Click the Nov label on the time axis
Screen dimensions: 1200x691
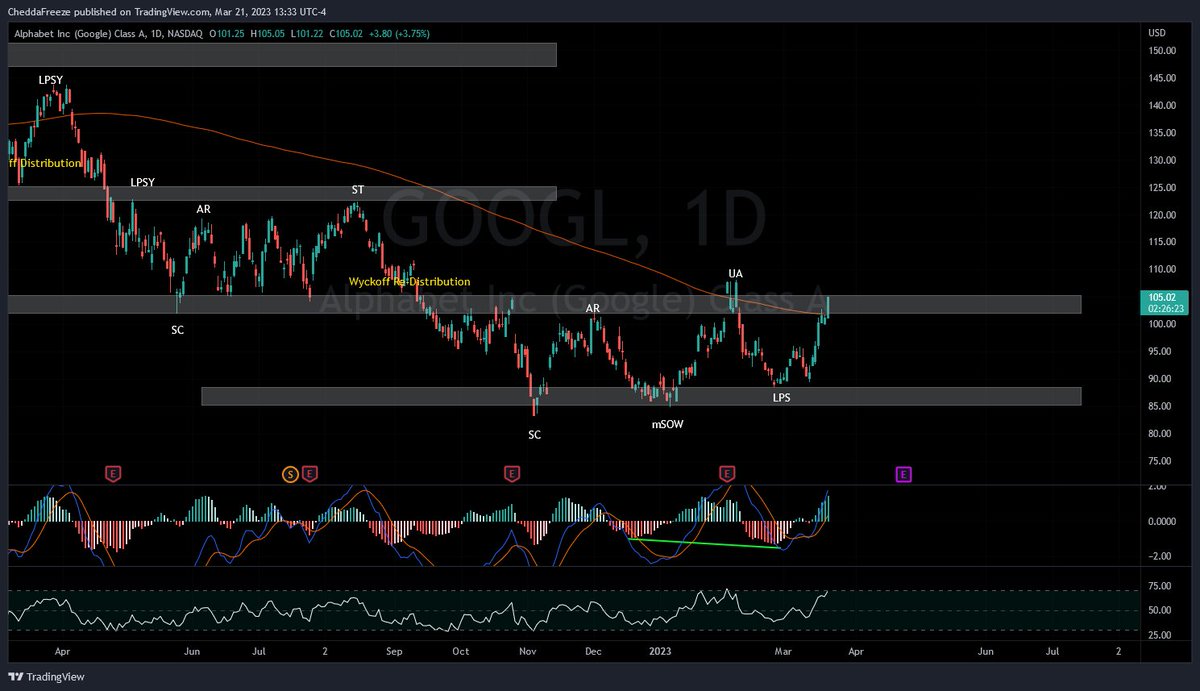(x=529, y=651)
